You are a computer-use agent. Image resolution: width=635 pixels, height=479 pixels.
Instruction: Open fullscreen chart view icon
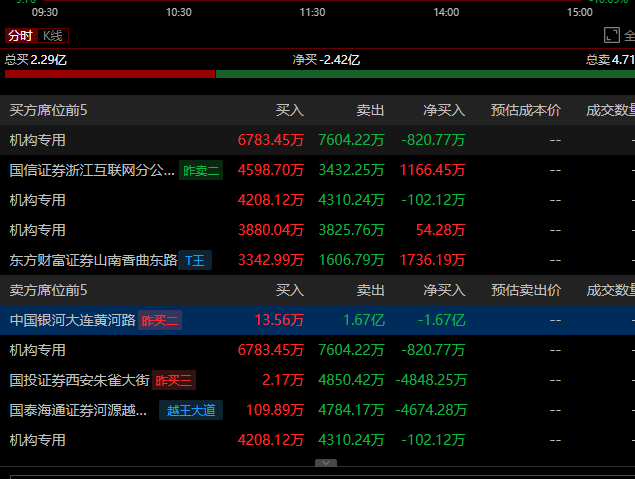612,35
